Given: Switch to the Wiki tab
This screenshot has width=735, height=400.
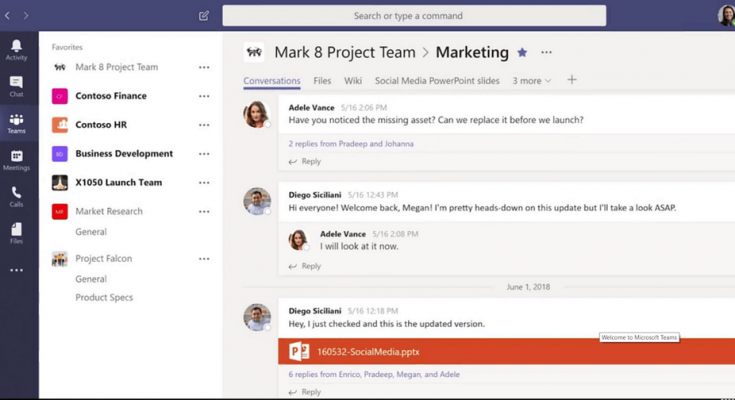Looking at the screenshot, I should [x=353, y=81].
